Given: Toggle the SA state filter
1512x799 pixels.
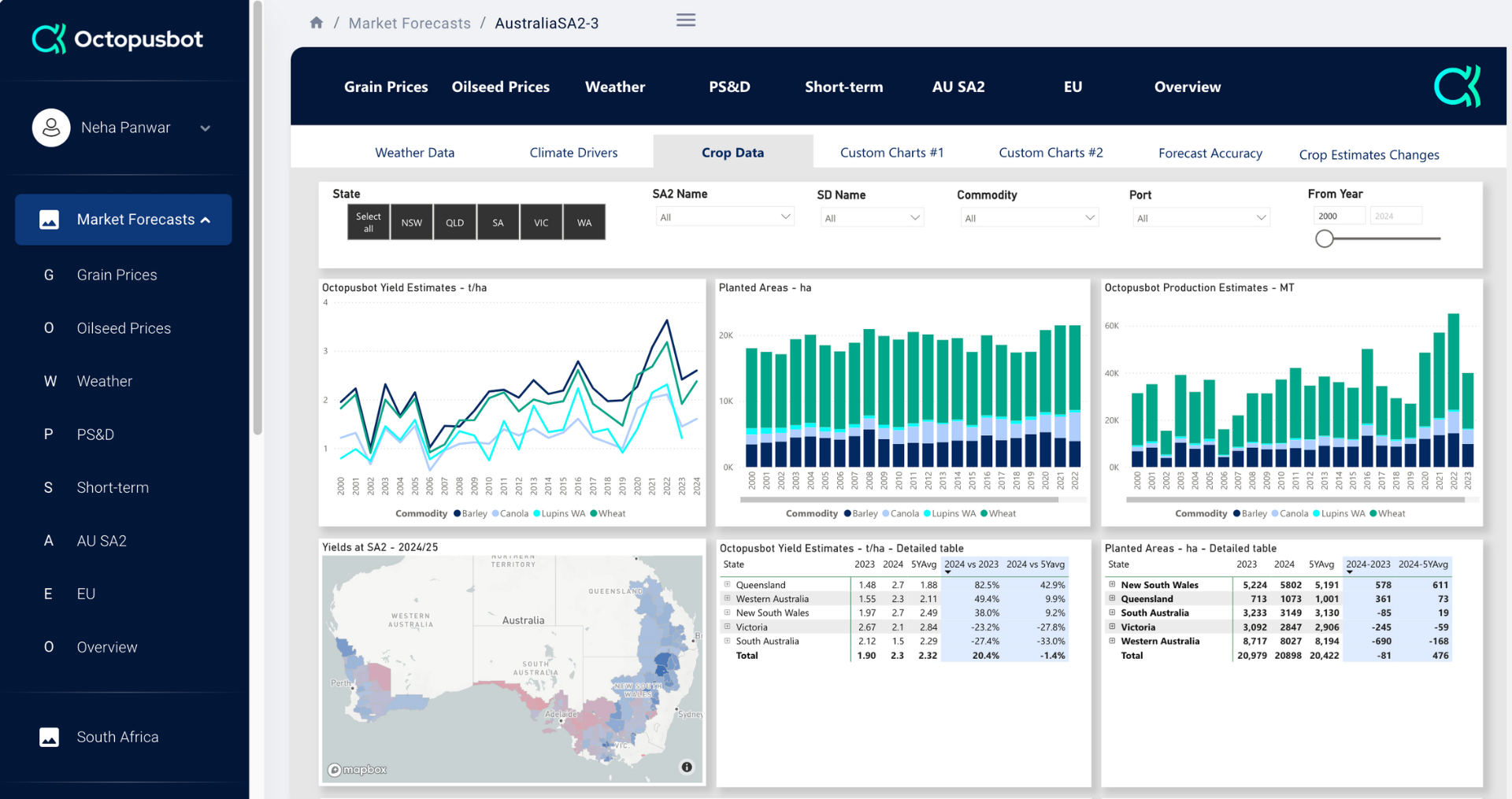Looking at the screenshot, I should (498, 222).
